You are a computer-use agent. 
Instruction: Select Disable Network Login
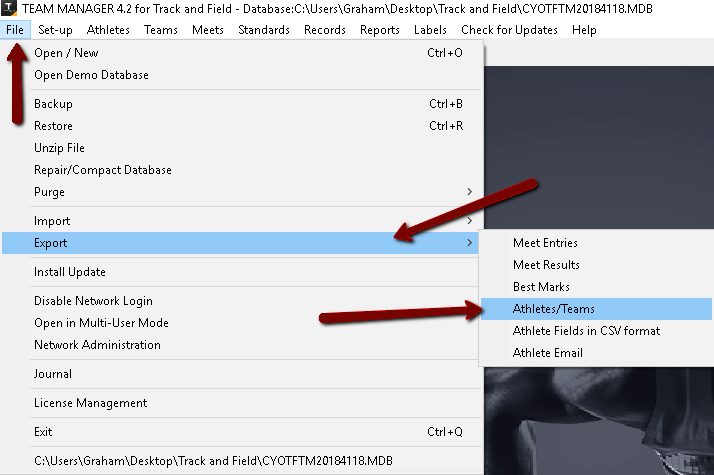pos(241,301)
